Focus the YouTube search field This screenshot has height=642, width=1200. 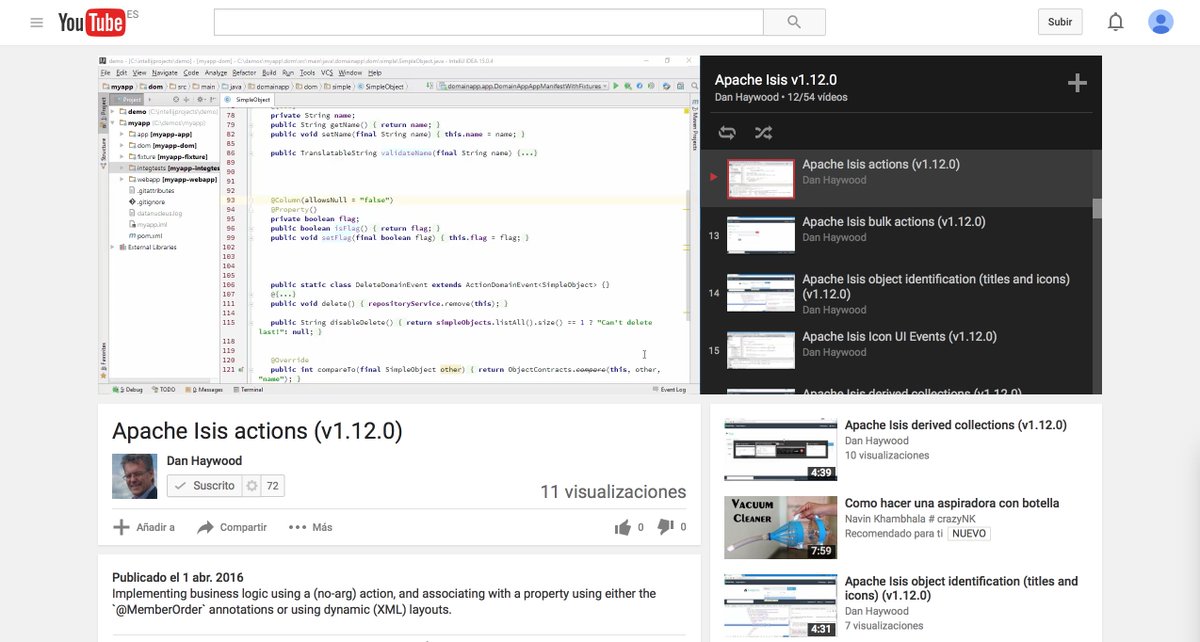(x=488, y=22)
